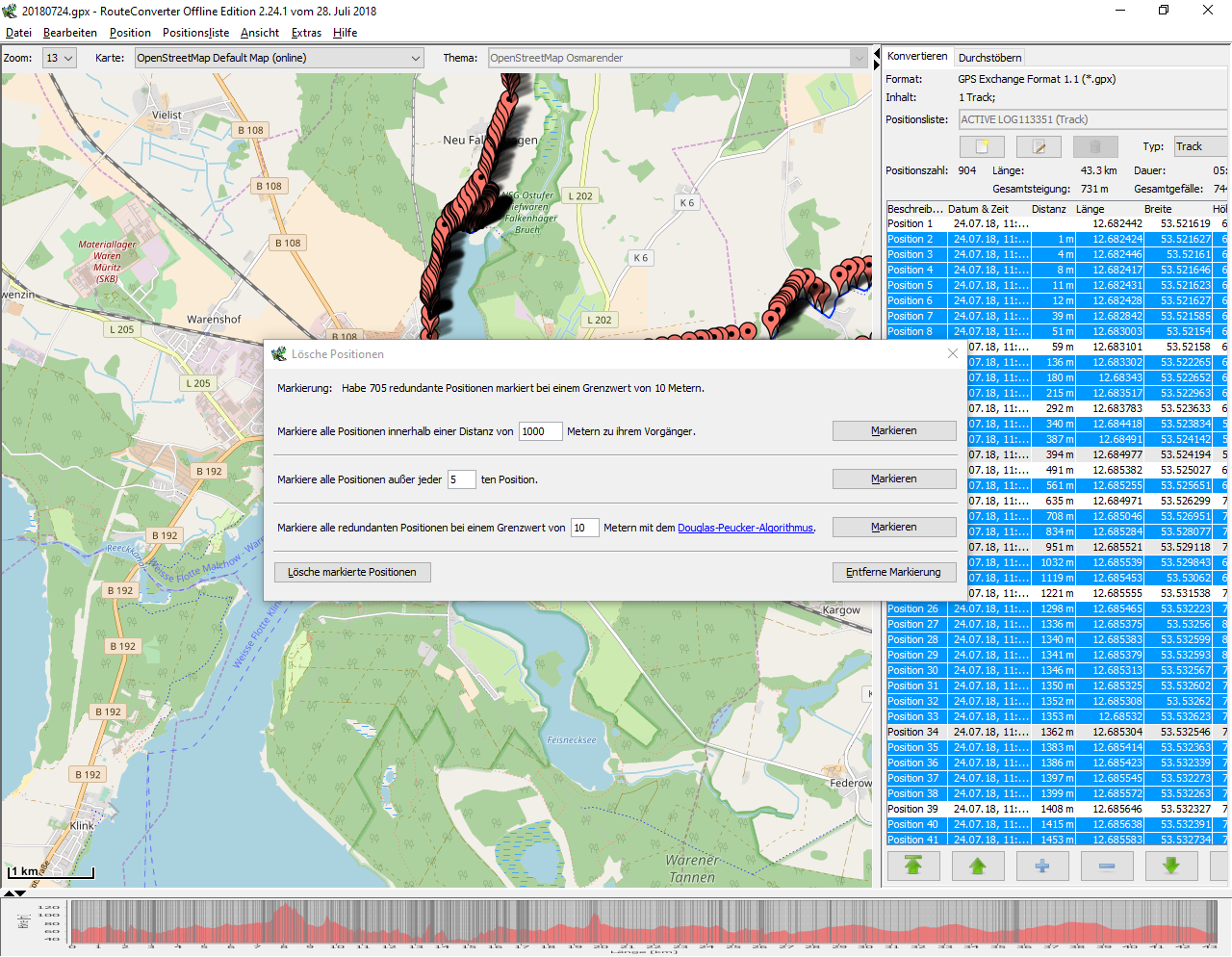Switch to the Durchstöbern tab
This screenshot has height=957, width=1232.
coord(989,58)
